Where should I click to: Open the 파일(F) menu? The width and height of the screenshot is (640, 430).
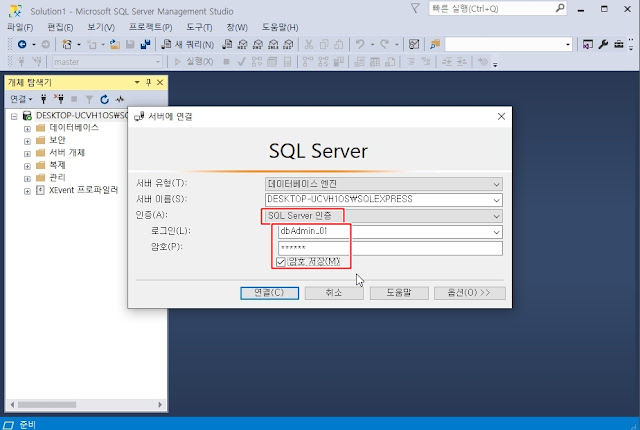click(20, 27)
